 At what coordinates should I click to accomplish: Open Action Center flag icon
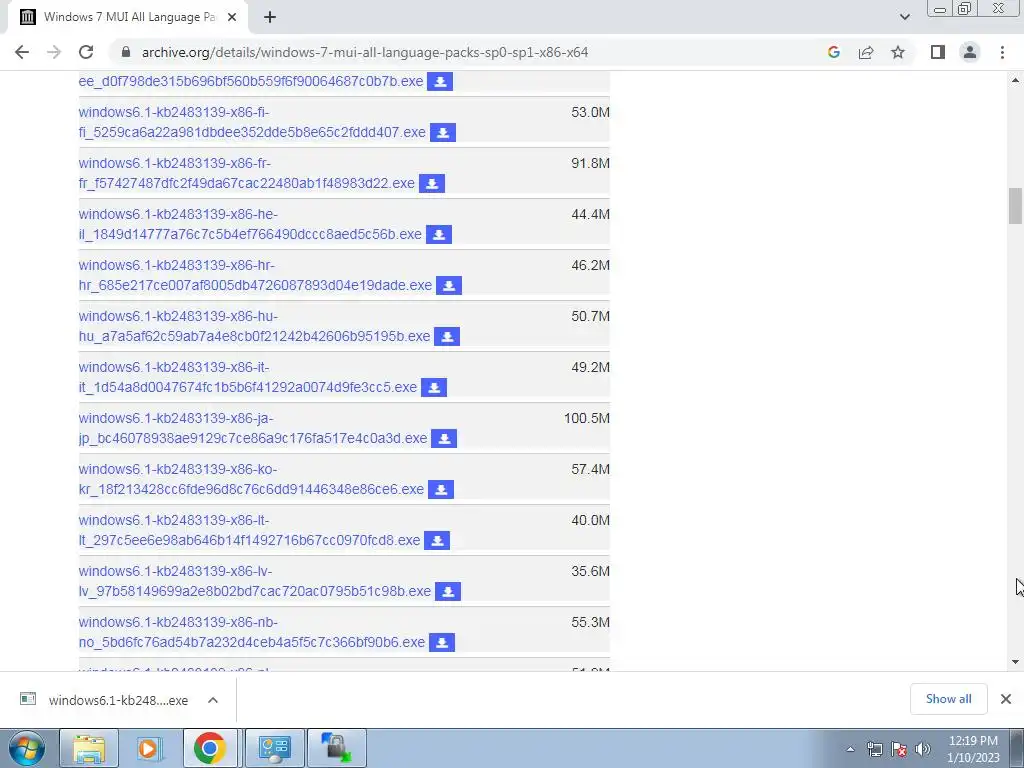point(899,750)
